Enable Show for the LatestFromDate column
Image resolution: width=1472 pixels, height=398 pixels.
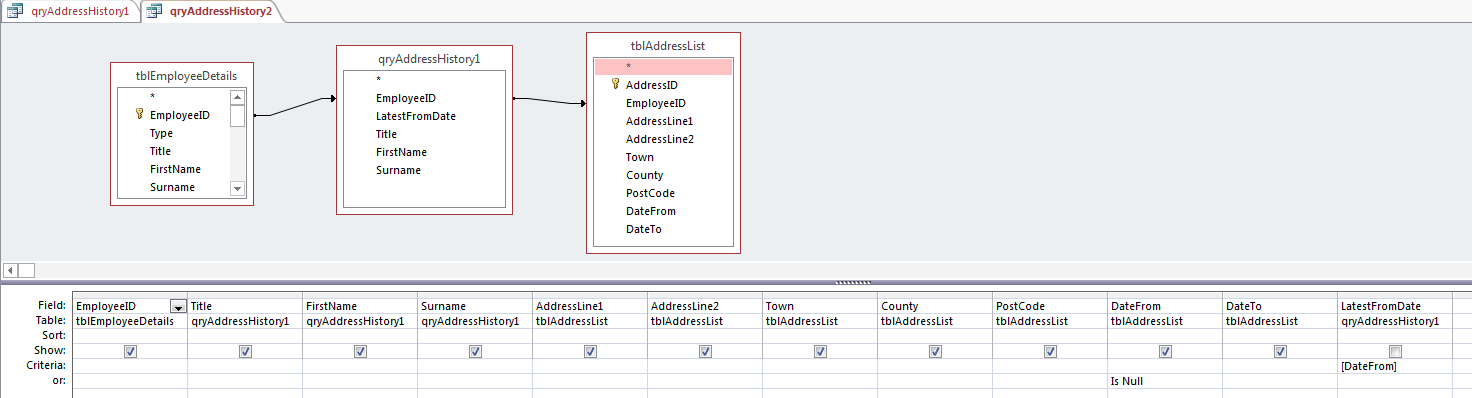(x=1395, y=351)
